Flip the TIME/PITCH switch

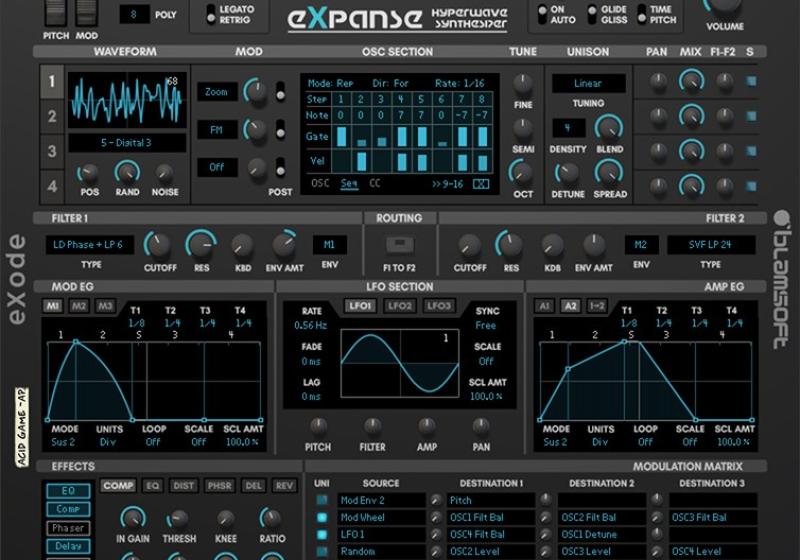642,14
